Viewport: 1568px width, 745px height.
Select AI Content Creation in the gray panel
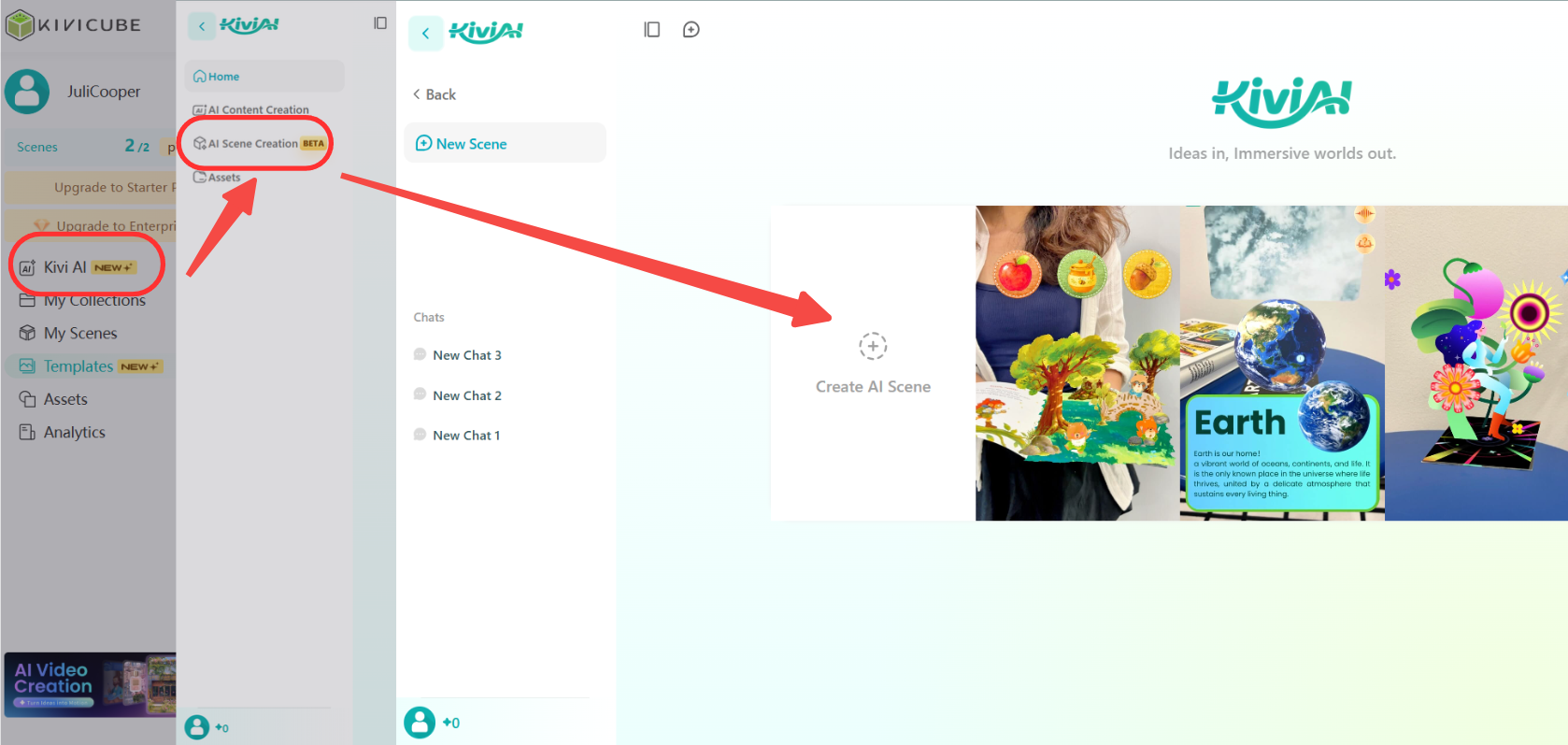250,109
